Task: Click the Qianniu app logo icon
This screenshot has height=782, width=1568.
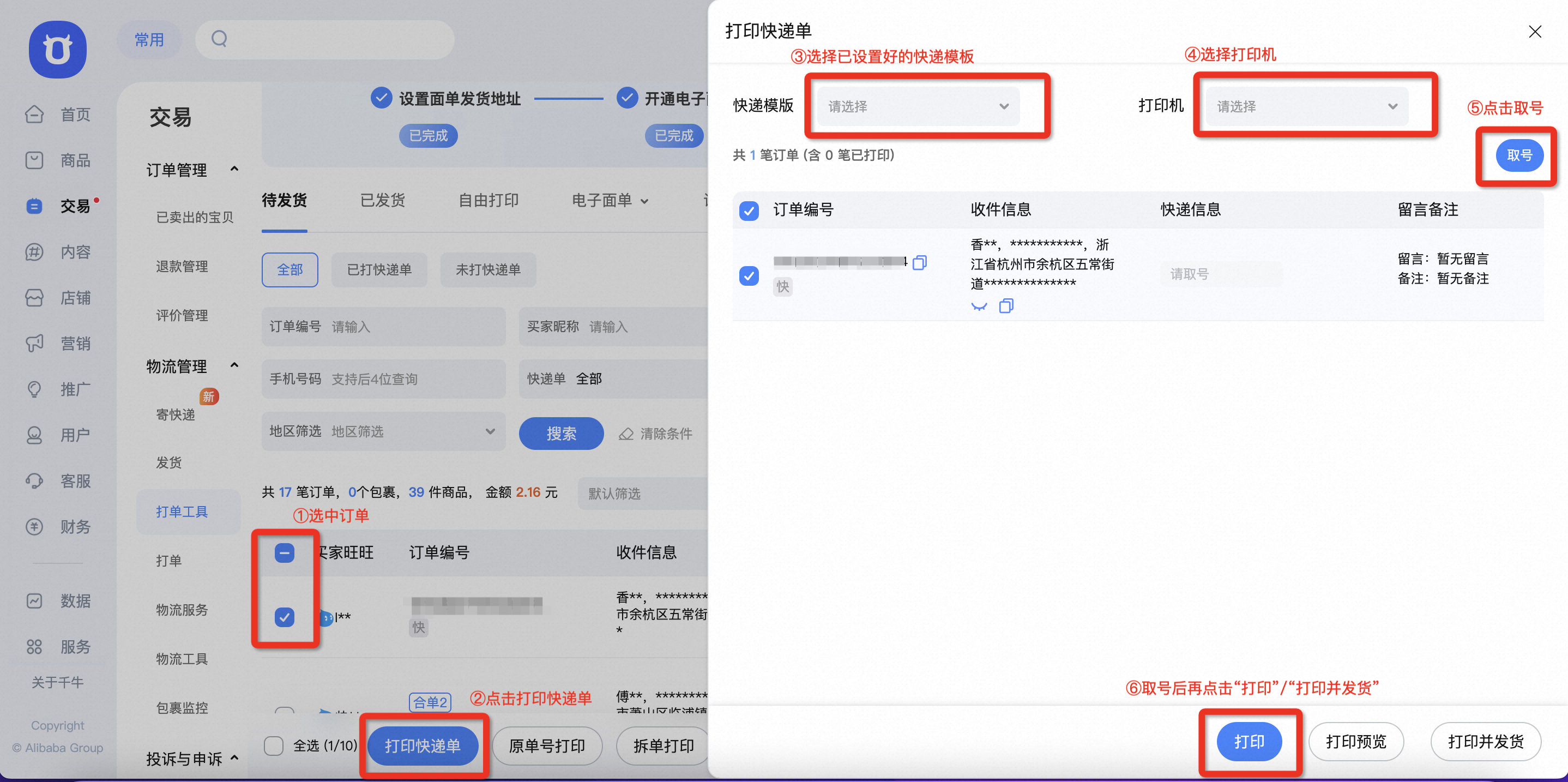Action: 58,49
